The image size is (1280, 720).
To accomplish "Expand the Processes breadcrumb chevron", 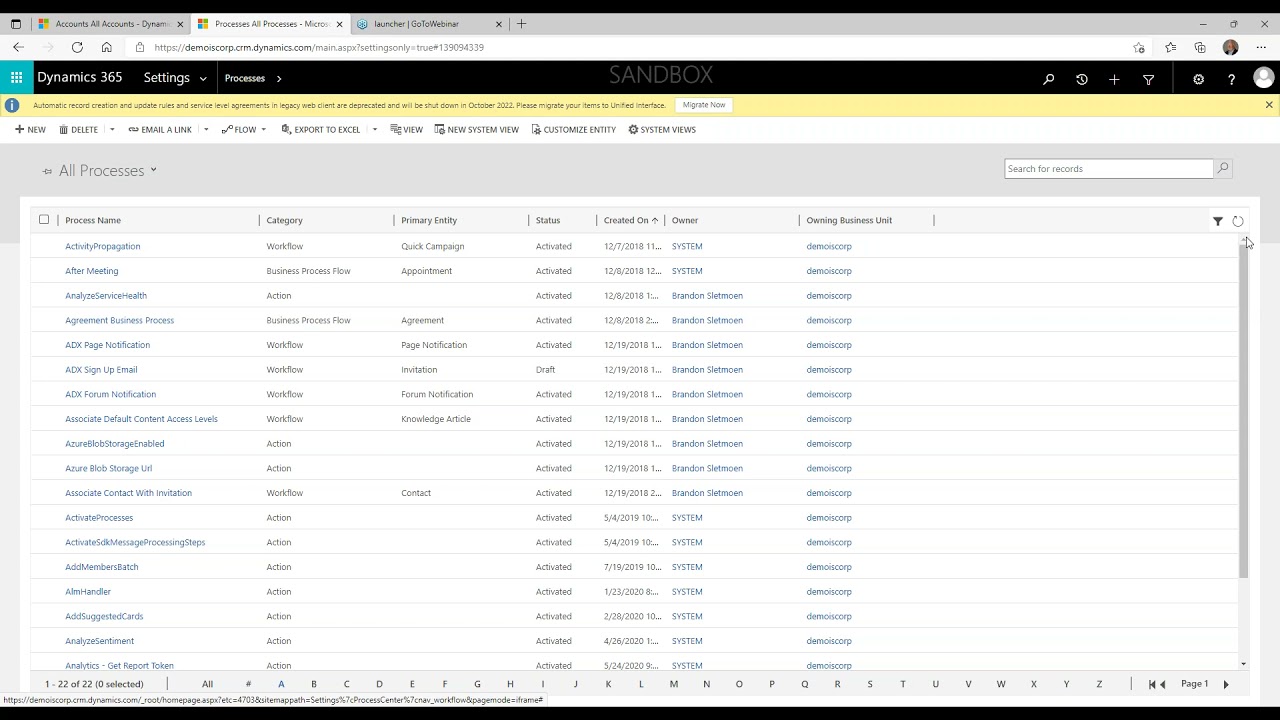I will pyautogui.click(x=279, y=78).
